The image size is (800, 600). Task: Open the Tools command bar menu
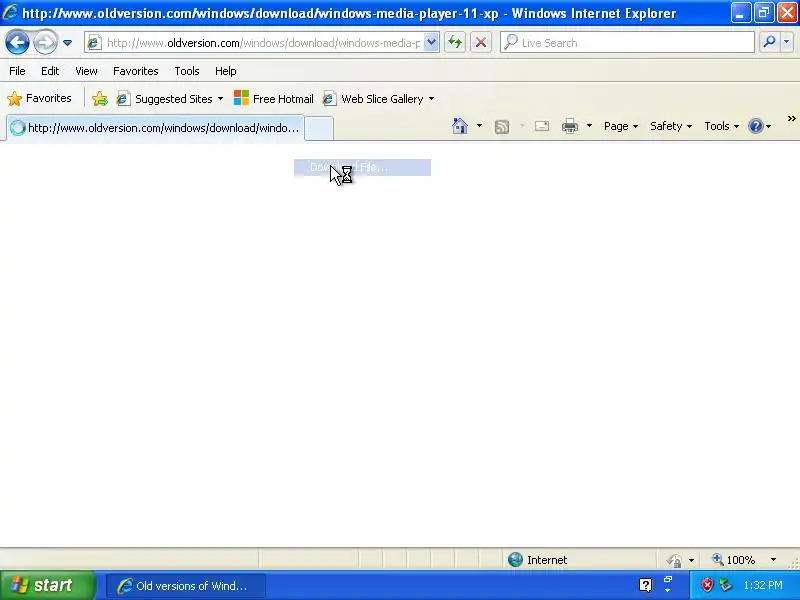point(721,126)
